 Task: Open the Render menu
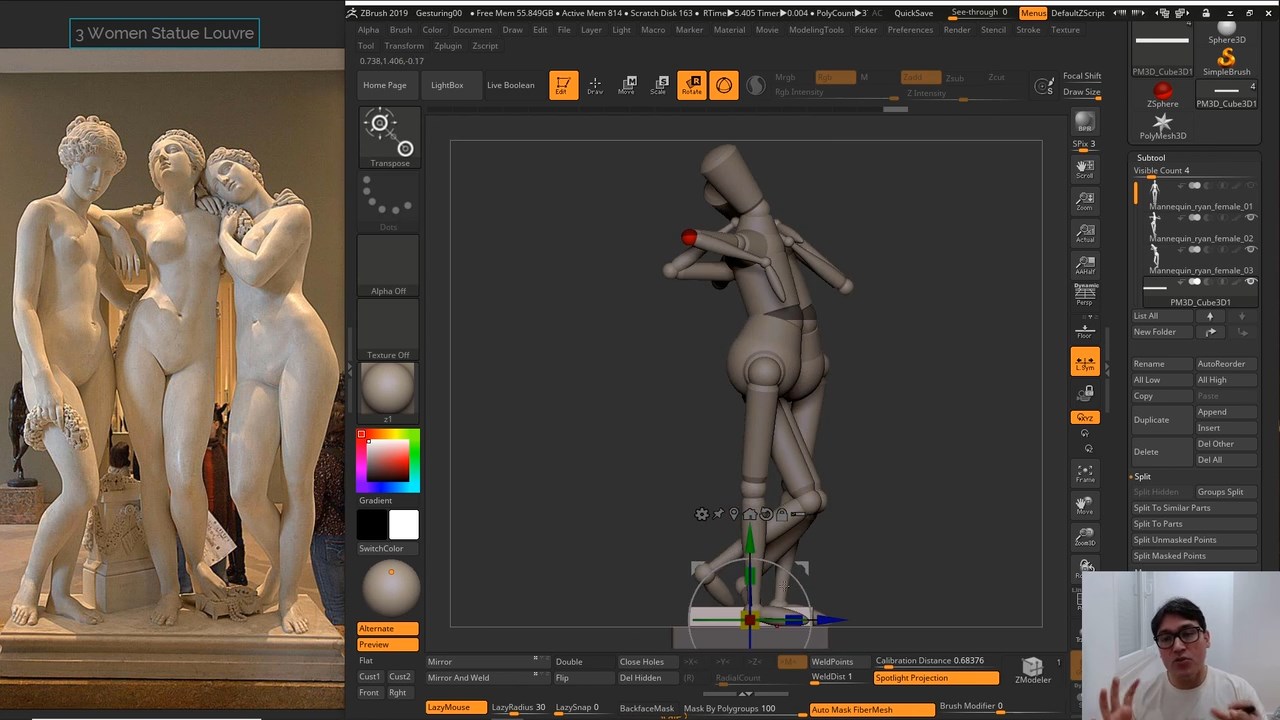956,30
